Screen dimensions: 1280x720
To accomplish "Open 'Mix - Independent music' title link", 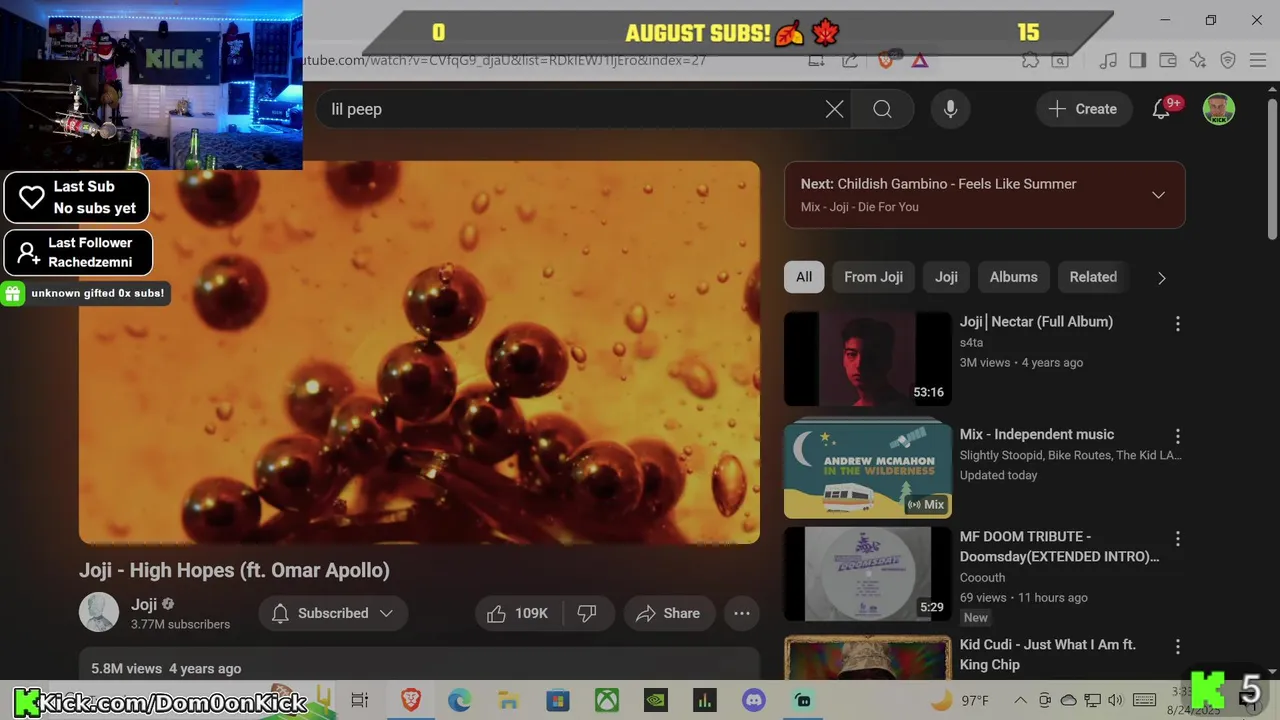I will (1037, 434).
